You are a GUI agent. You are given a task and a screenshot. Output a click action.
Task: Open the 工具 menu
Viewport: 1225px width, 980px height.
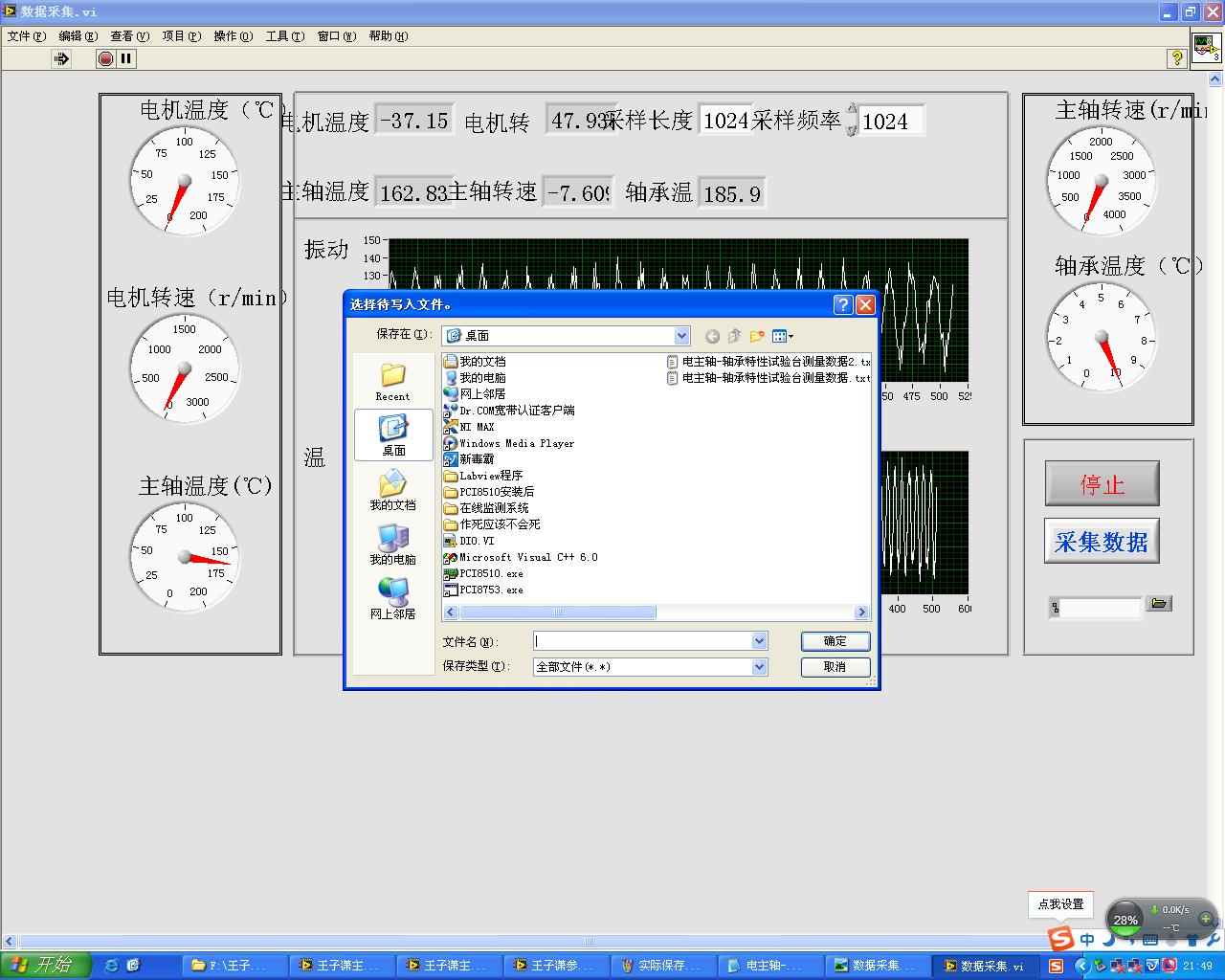[x=285, y=36]
